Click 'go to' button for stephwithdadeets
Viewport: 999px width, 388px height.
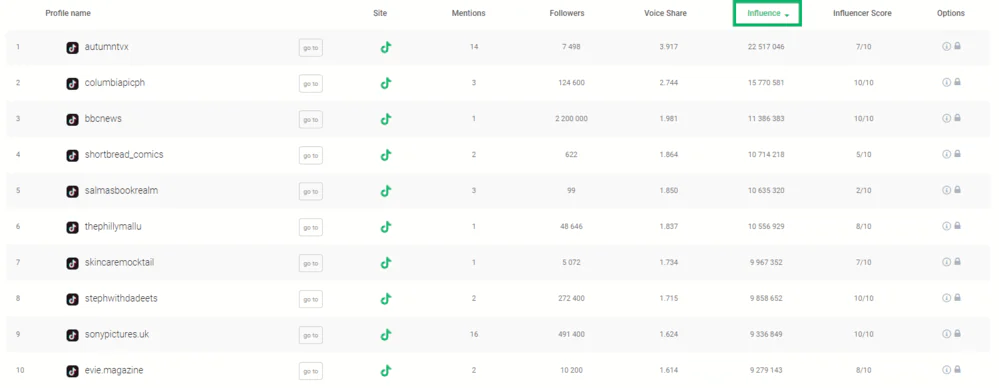(x=311, y=299)
